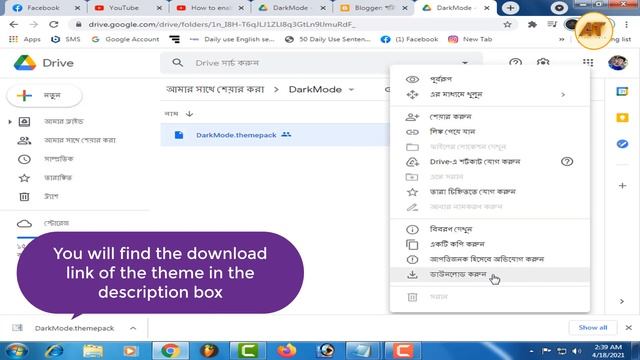Bookmark this page with the star icon
This screenshot has width=640, height=360.
click(507, 24)
